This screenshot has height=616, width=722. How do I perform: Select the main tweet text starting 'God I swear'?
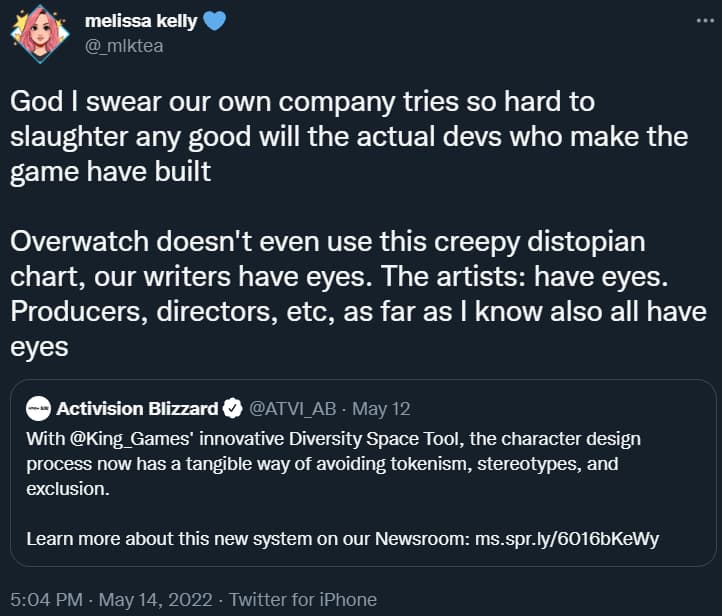click(x=349, y=137)
